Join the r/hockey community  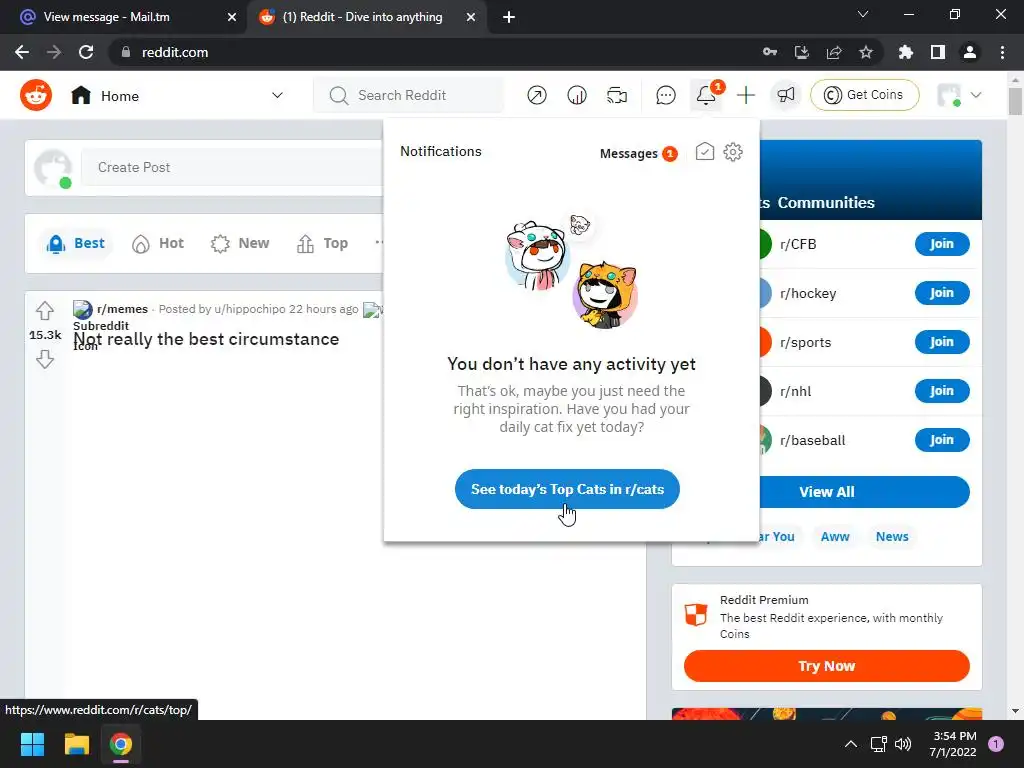[x=942, y=293]
